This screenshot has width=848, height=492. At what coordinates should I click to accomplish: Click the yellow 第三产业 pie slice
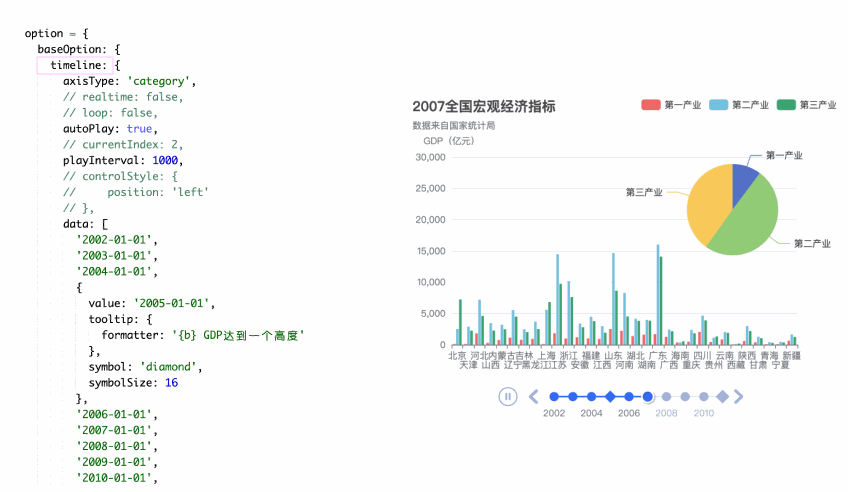[708, 203]
